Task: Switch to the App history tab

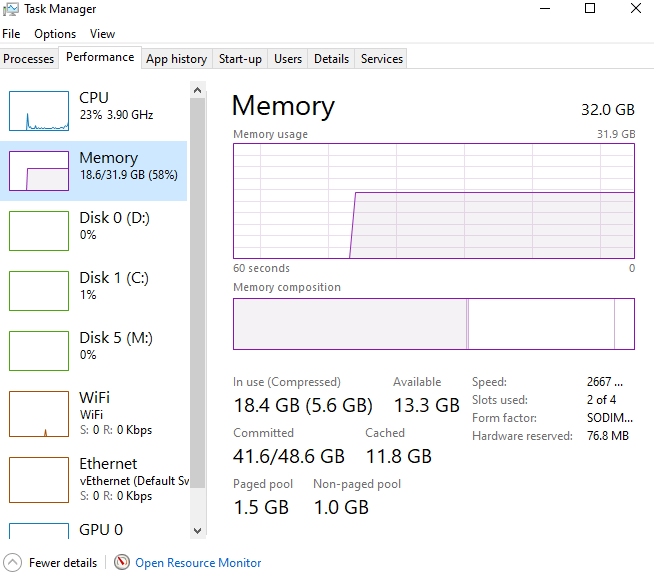Action: [x=176, y=59]
